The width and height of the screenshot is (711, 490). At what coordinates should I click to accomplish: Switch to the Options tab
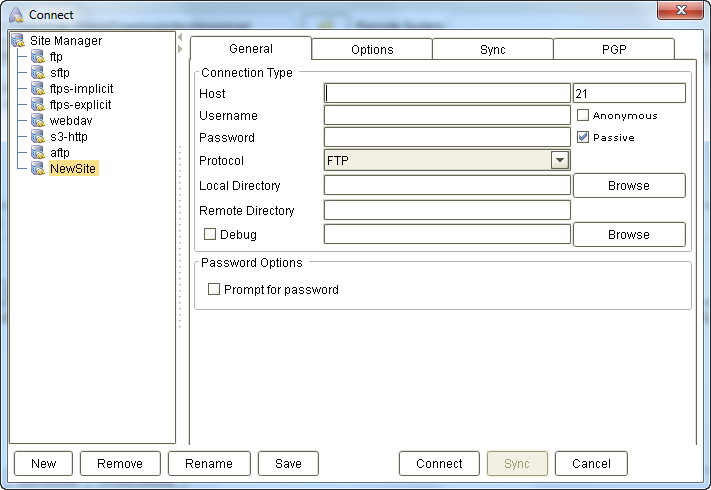372,49
